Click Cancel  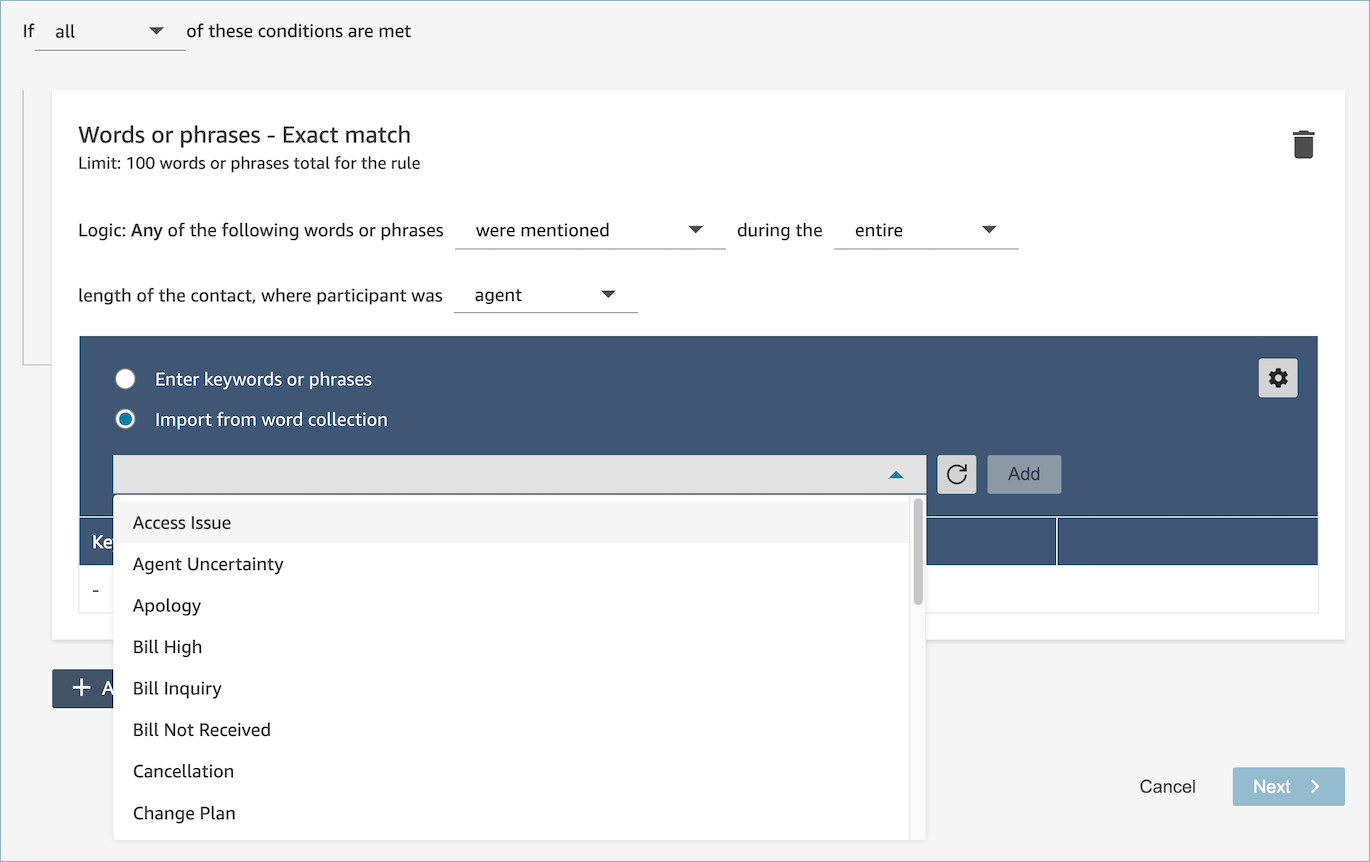click(x=1167, y=787)
